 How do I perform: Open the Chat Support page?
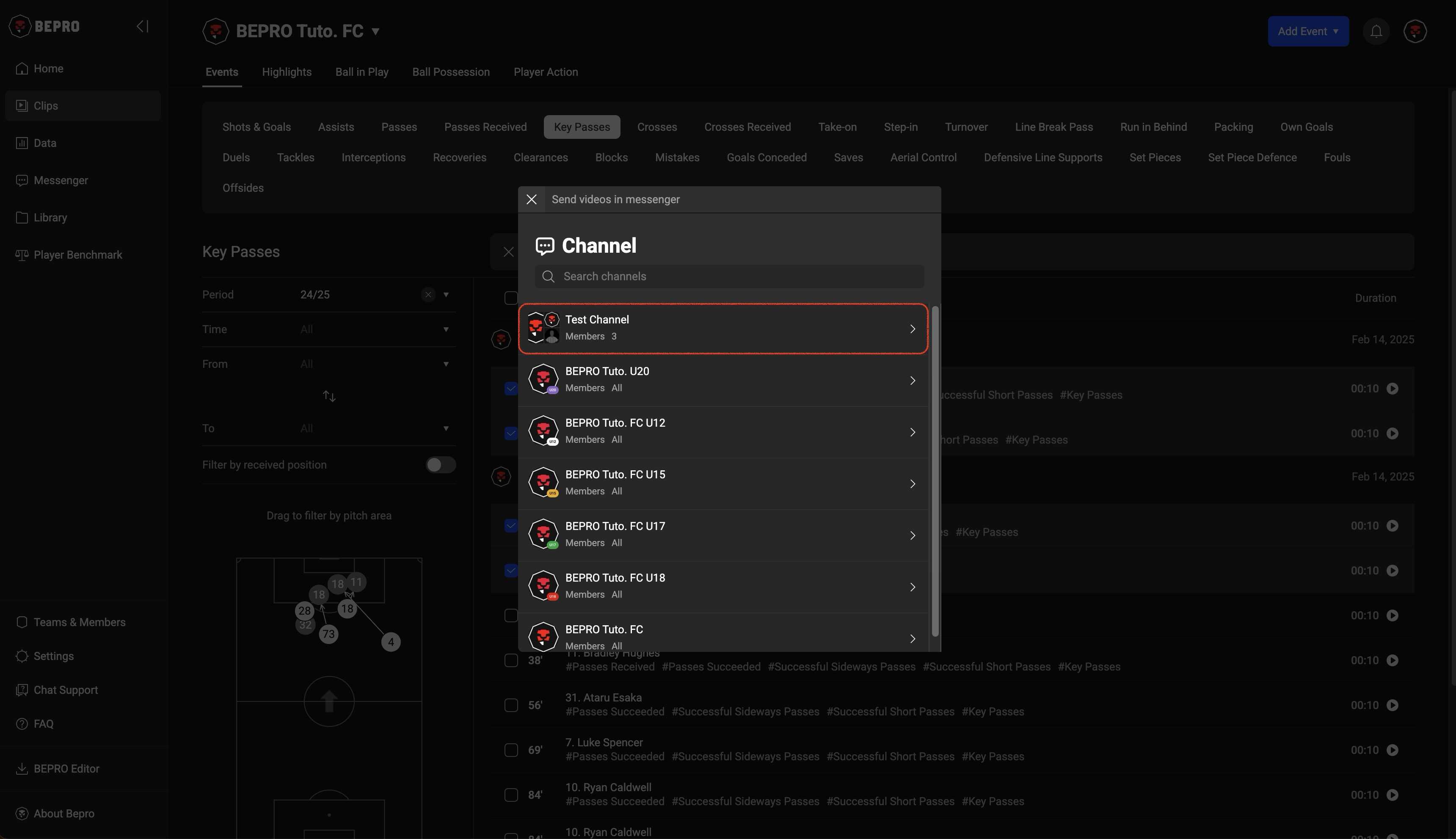pos(66,690)
